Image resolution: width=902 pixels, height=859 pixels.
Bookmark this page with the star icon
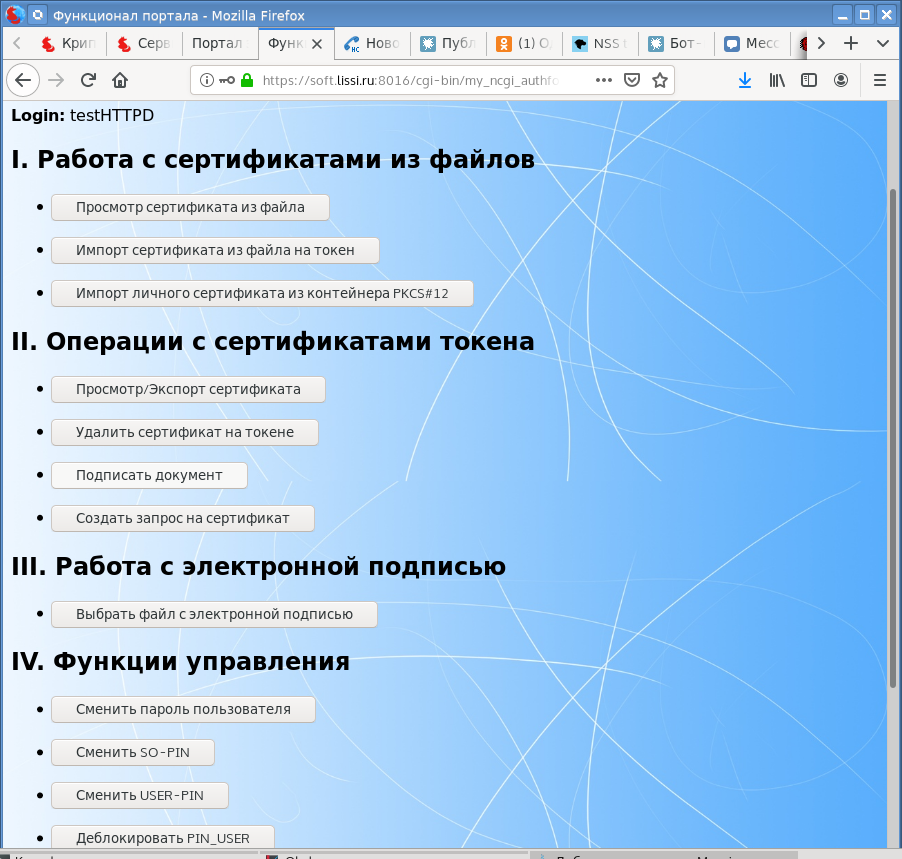pyautogui.click(x=660, y=81)
